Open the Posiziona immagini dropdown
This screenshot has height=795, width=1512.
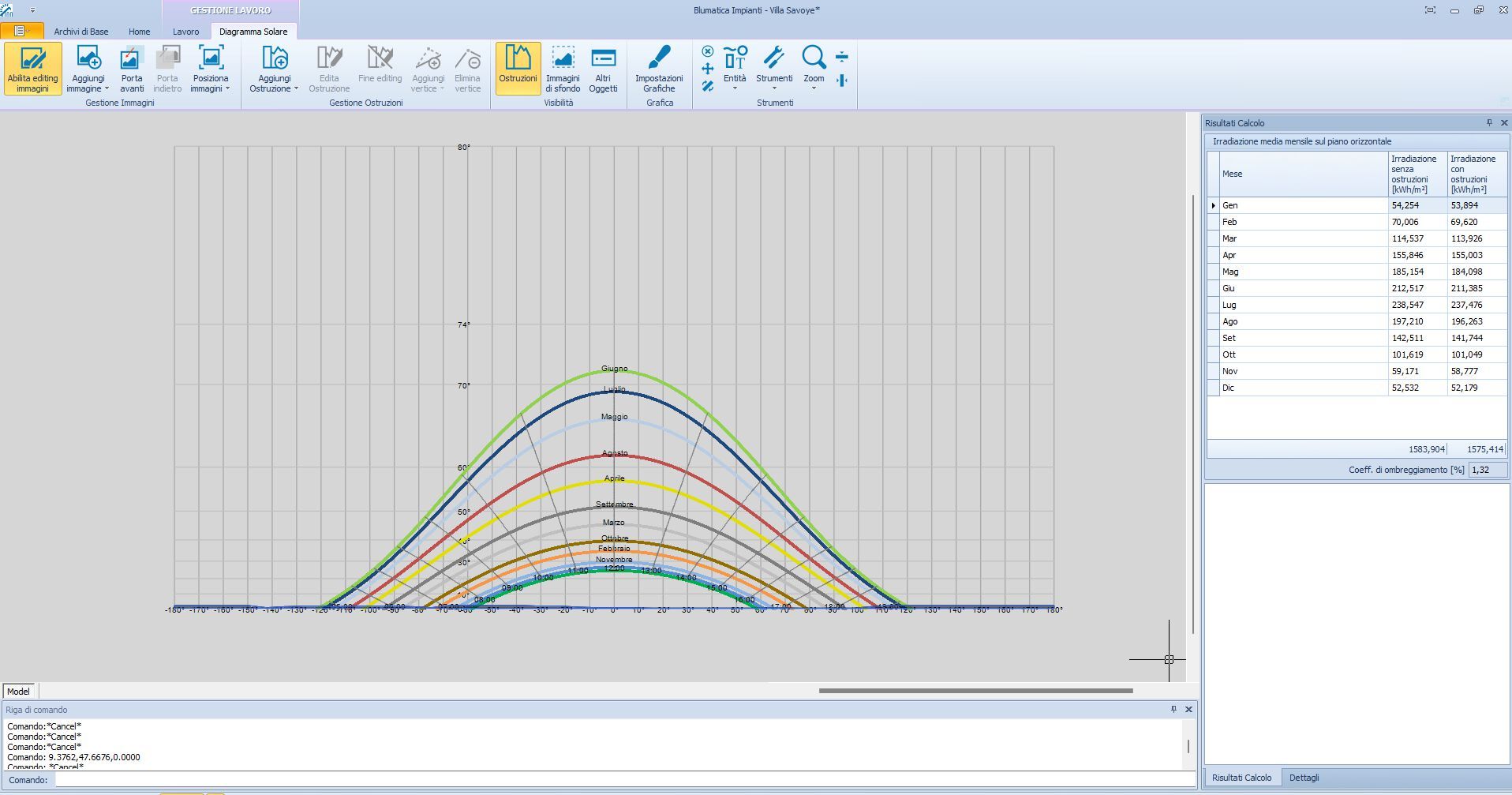tap(211, 83)
